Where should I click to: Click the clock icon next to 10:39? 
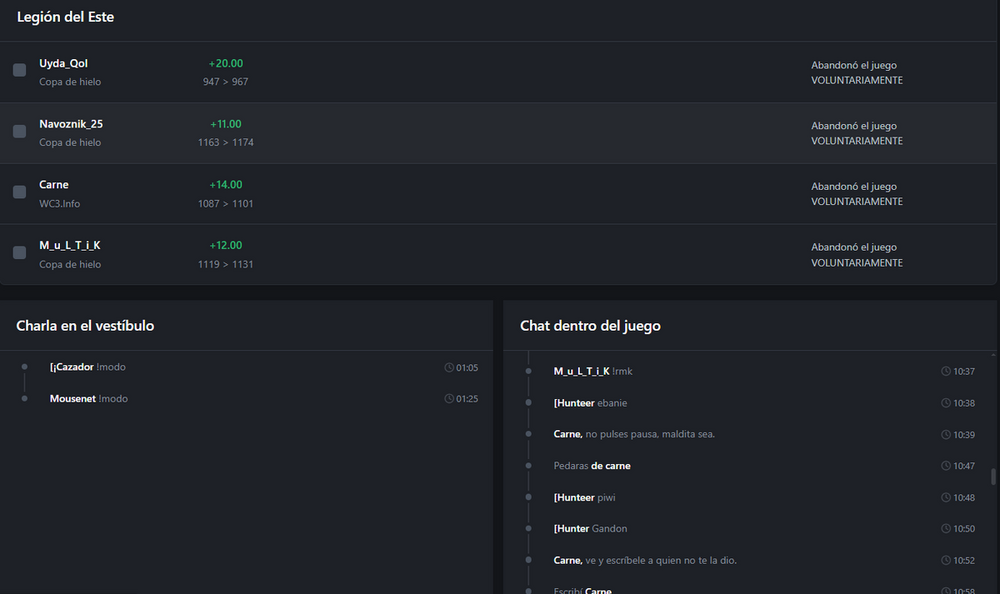coord(946,434)
